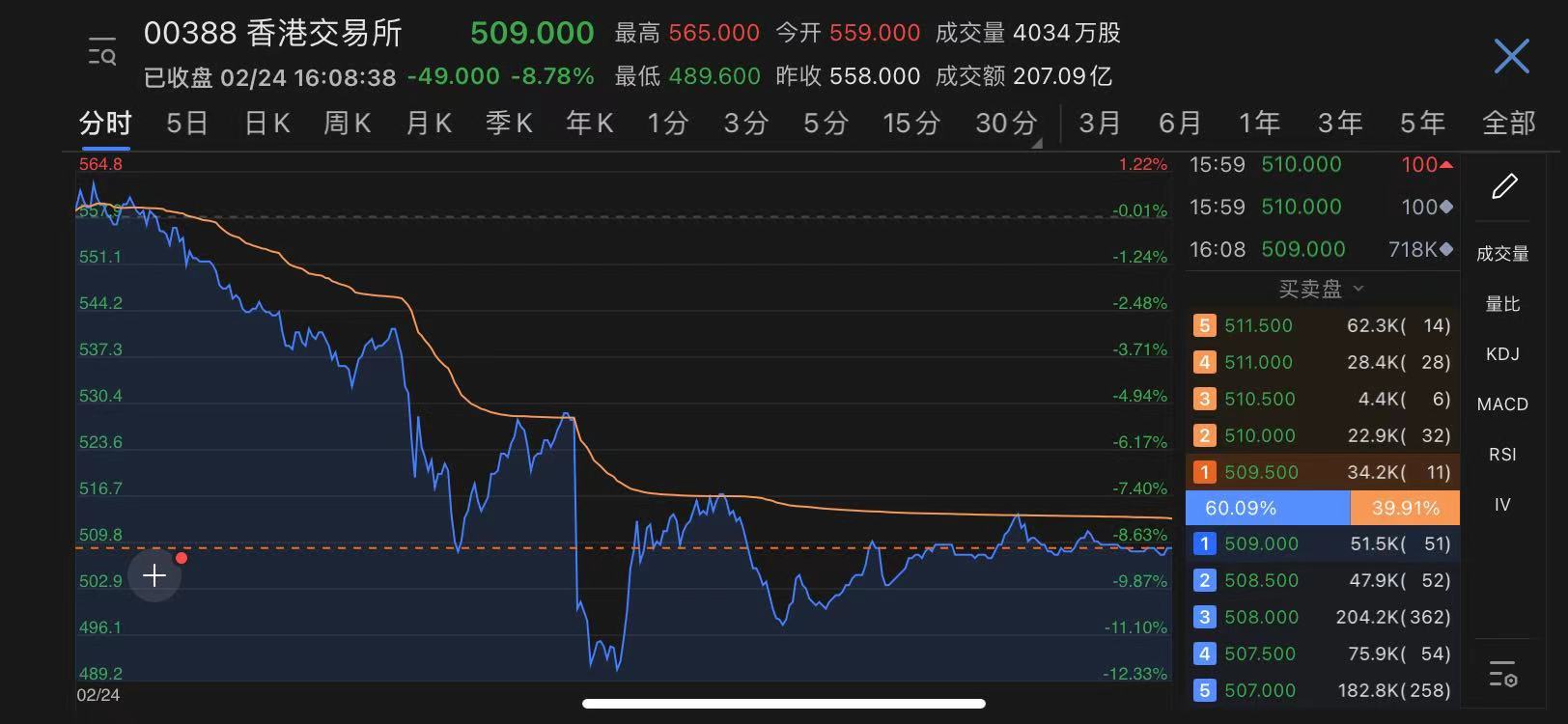The width and height of the screenshot is (1568, 724).
Task: Click the current price 509.000 in header
Action: pos(532,33)
